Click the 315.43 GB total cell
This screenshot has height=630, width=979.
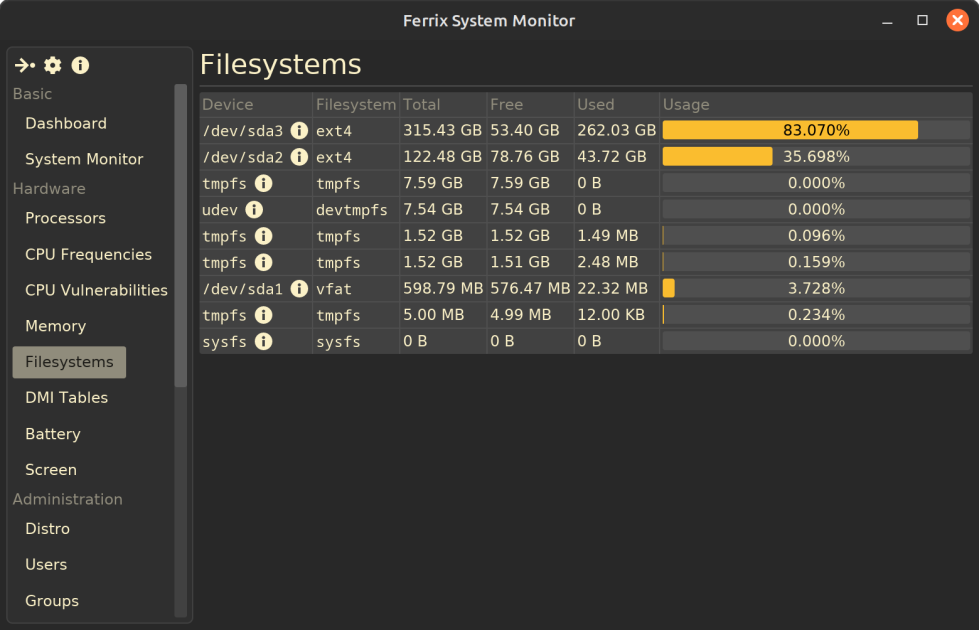point(442,130)
